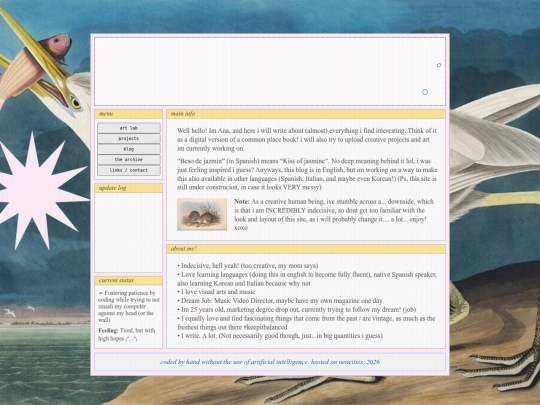540x405 pixels.
Task: Go to the blog page
Action: (x=128, y=149)
